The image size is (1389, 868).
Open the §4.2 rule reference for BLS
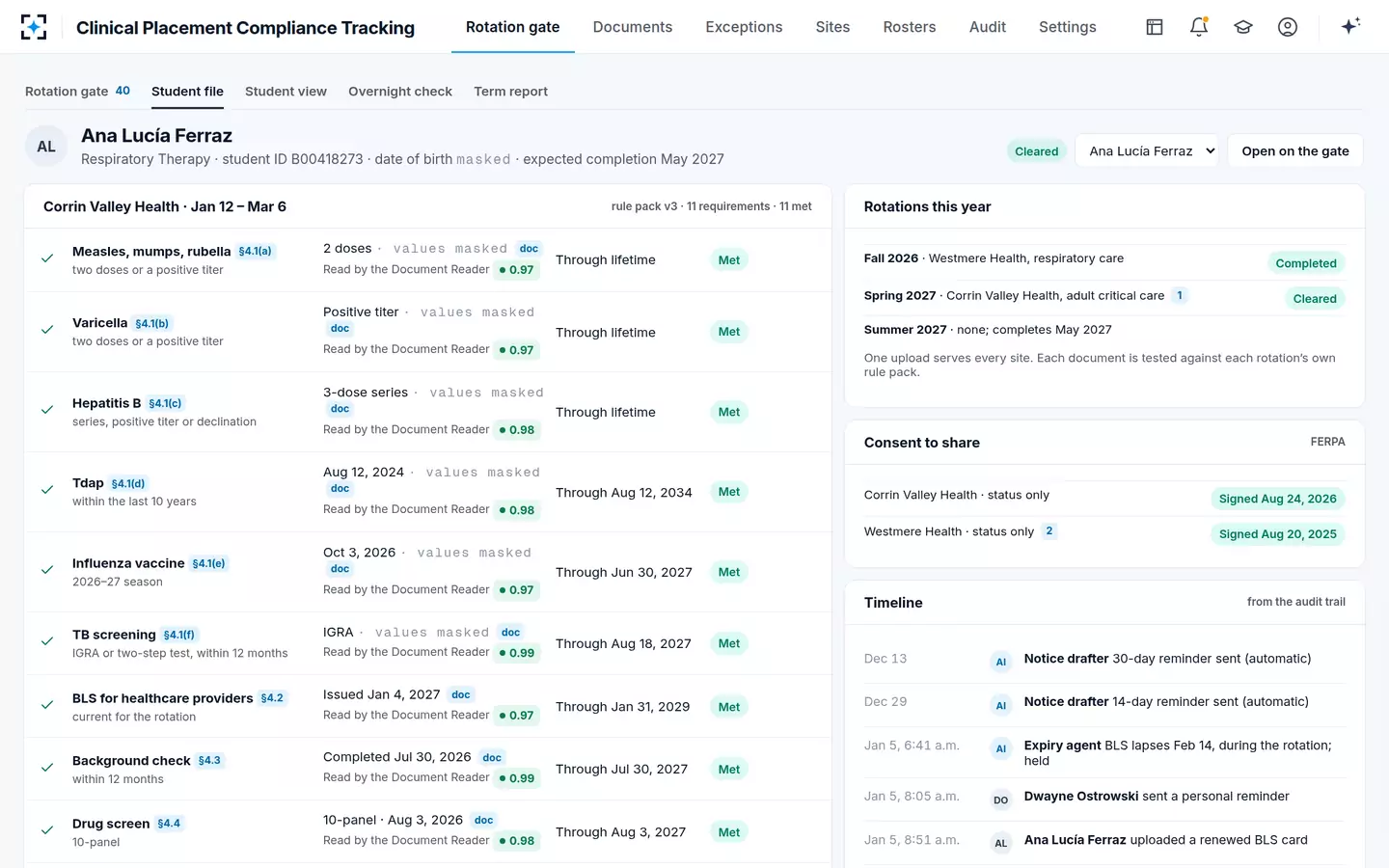coord(272,698)
